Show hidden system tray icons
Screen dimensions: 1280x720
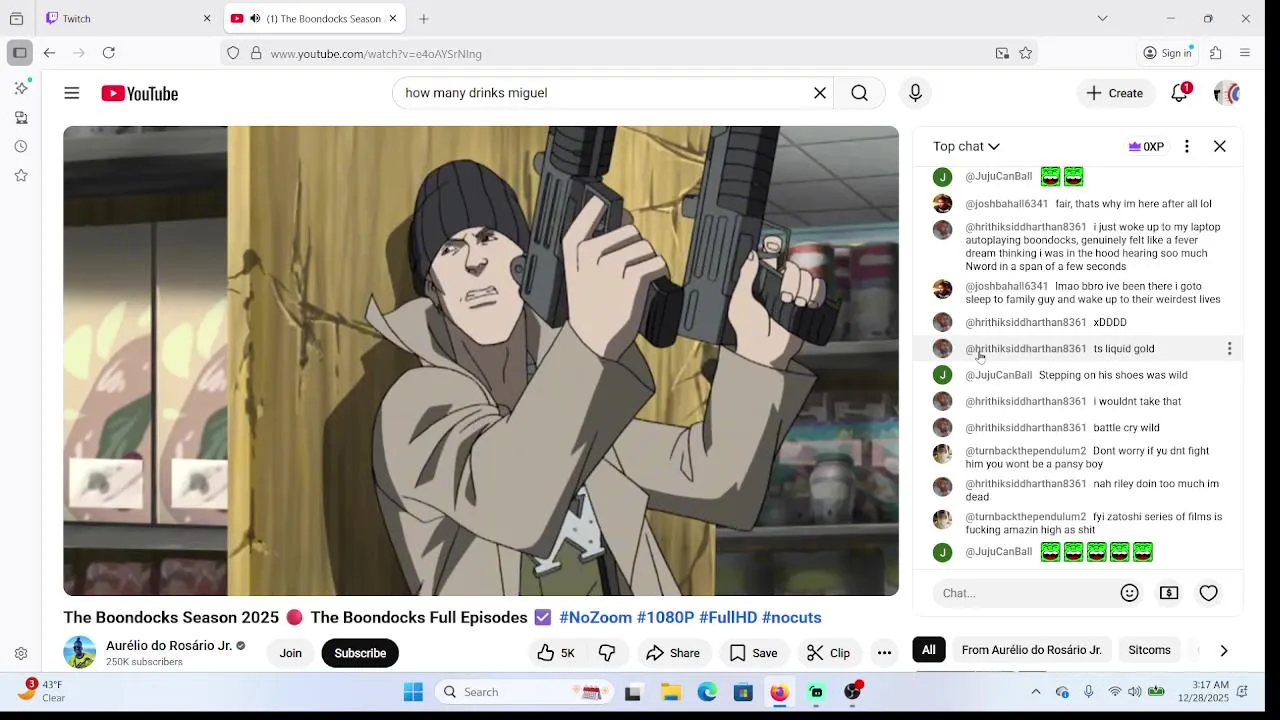click(x=1035, y=692)
